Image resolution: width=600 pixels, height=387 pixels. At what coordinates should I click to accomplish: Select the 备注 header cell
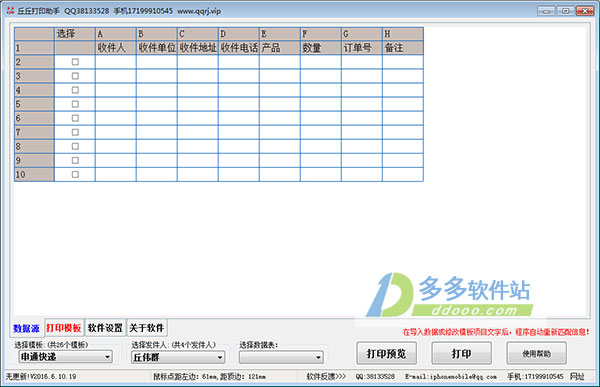click(403, 48)
